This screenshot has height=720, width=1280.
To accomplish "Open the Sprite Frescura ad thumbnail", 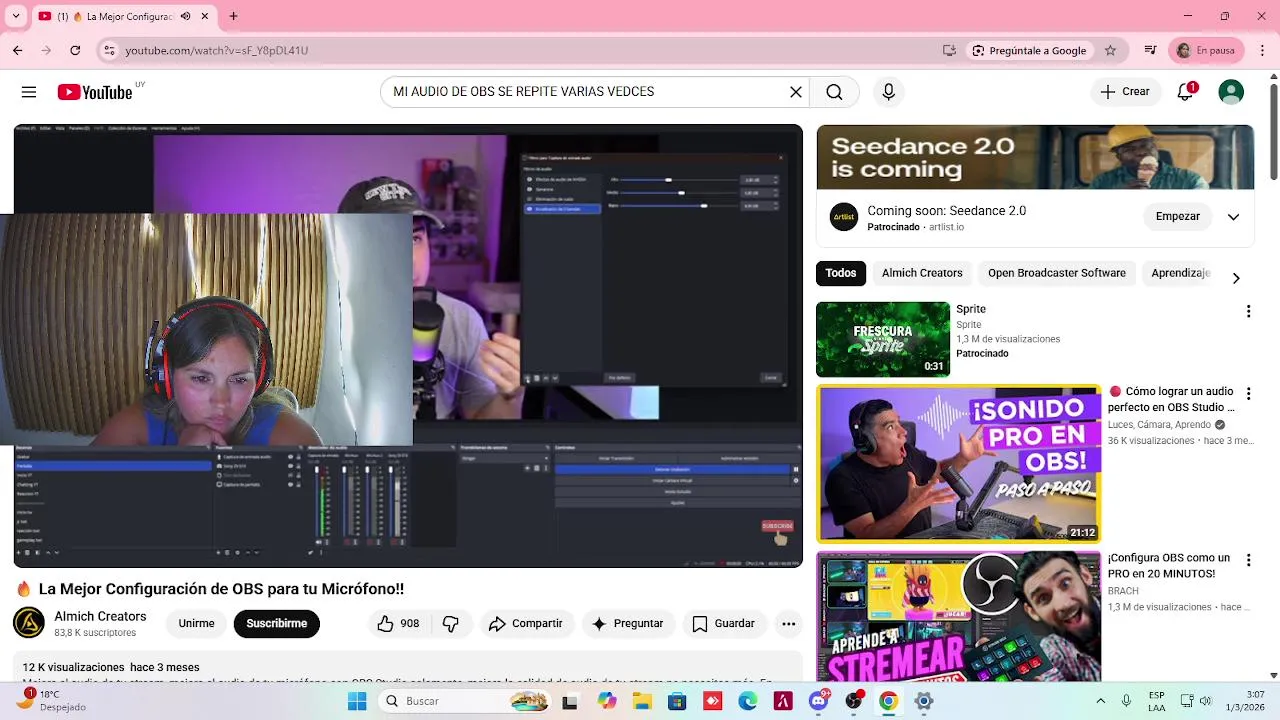I will click(x=883, y=339).
